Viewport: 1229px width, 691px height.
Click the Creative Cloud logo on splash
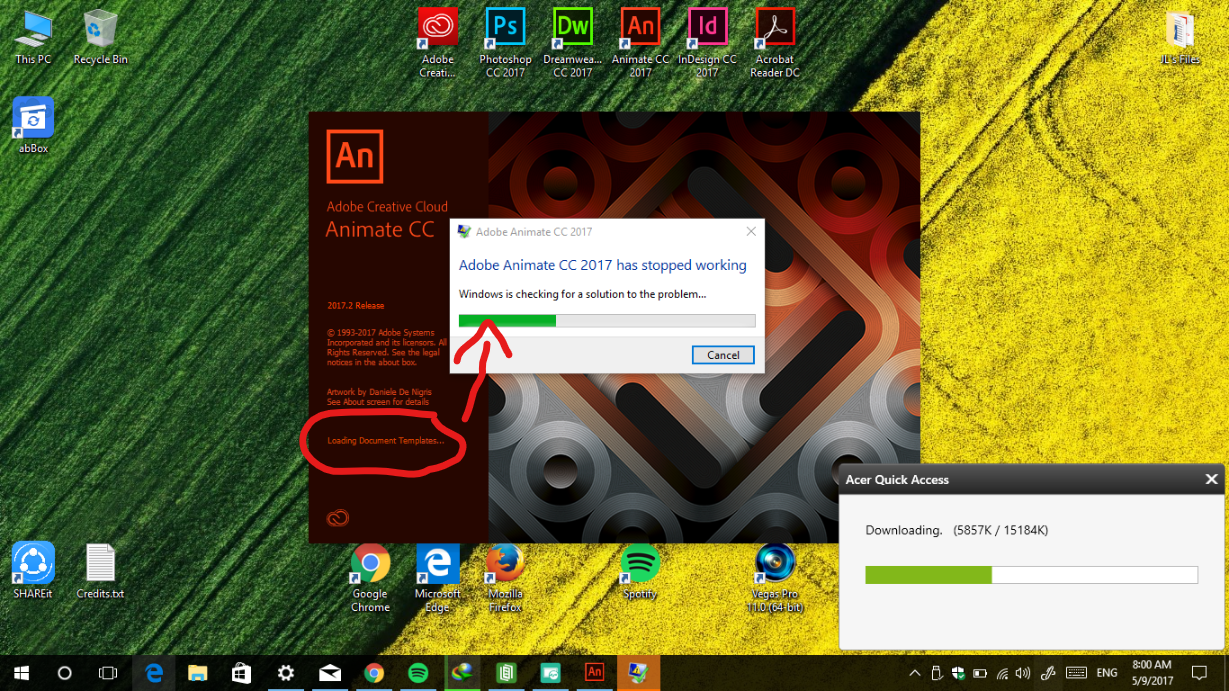338,517
